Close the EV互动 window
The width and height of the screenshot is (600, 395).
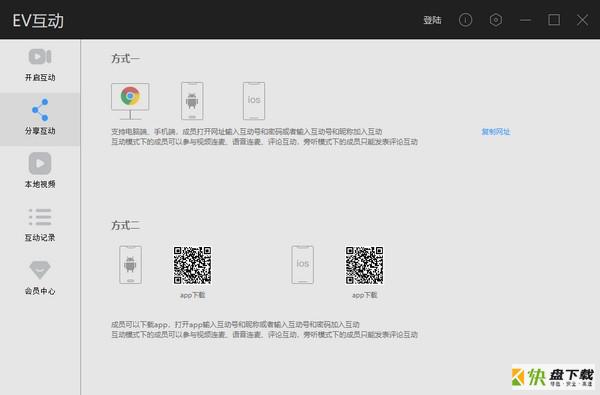click(x=582, y=20)
